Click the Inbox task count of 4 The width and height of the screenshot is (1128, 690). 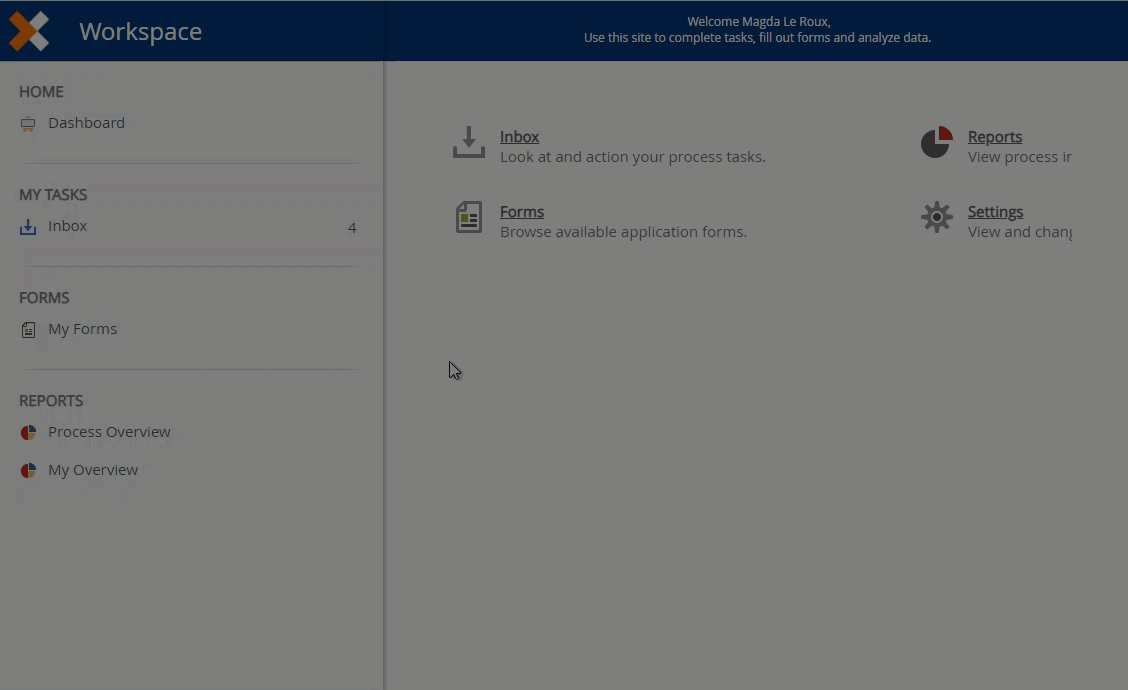(352, 228)
